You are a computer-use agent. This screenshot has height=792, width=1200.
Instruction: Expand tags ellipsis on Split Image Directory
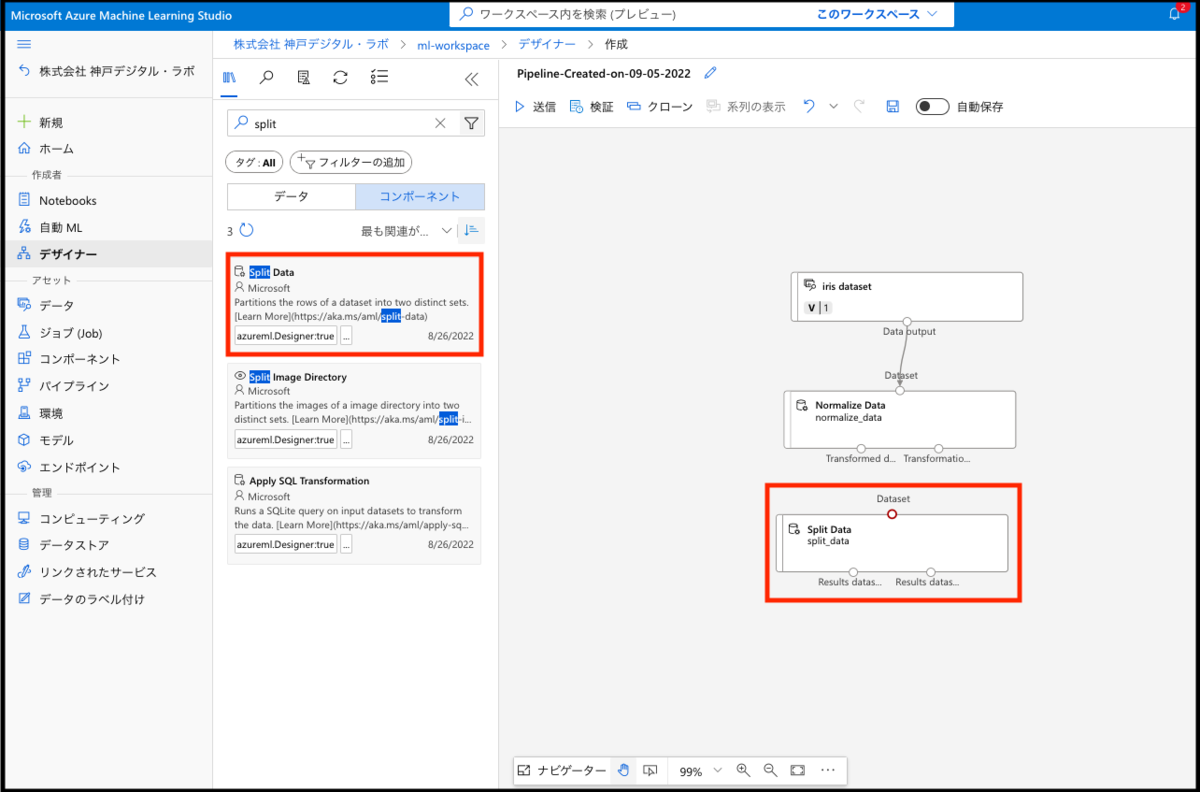[346, 439]
